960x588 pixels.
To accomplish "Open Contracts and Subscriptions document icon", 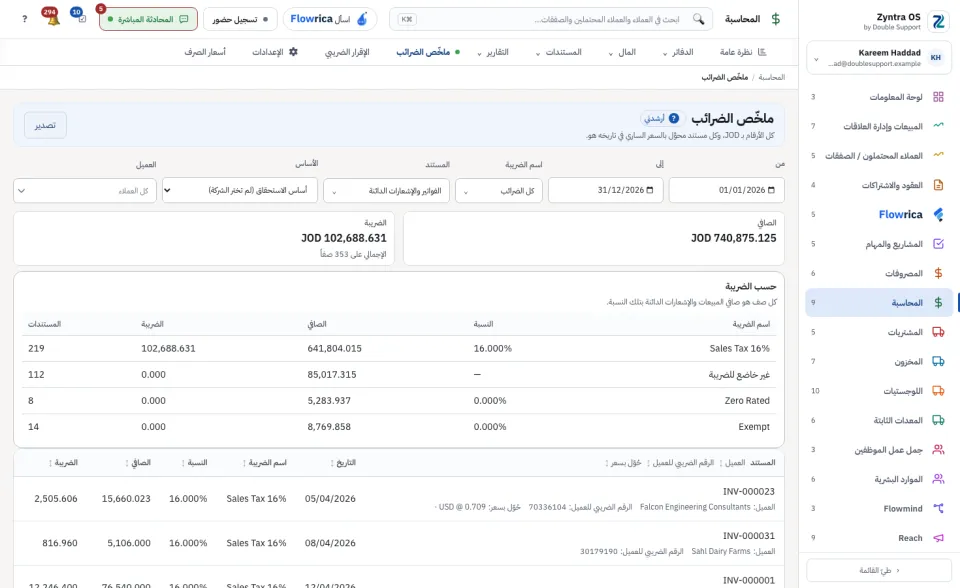I will pyautogui.click(x=938, y=184).
